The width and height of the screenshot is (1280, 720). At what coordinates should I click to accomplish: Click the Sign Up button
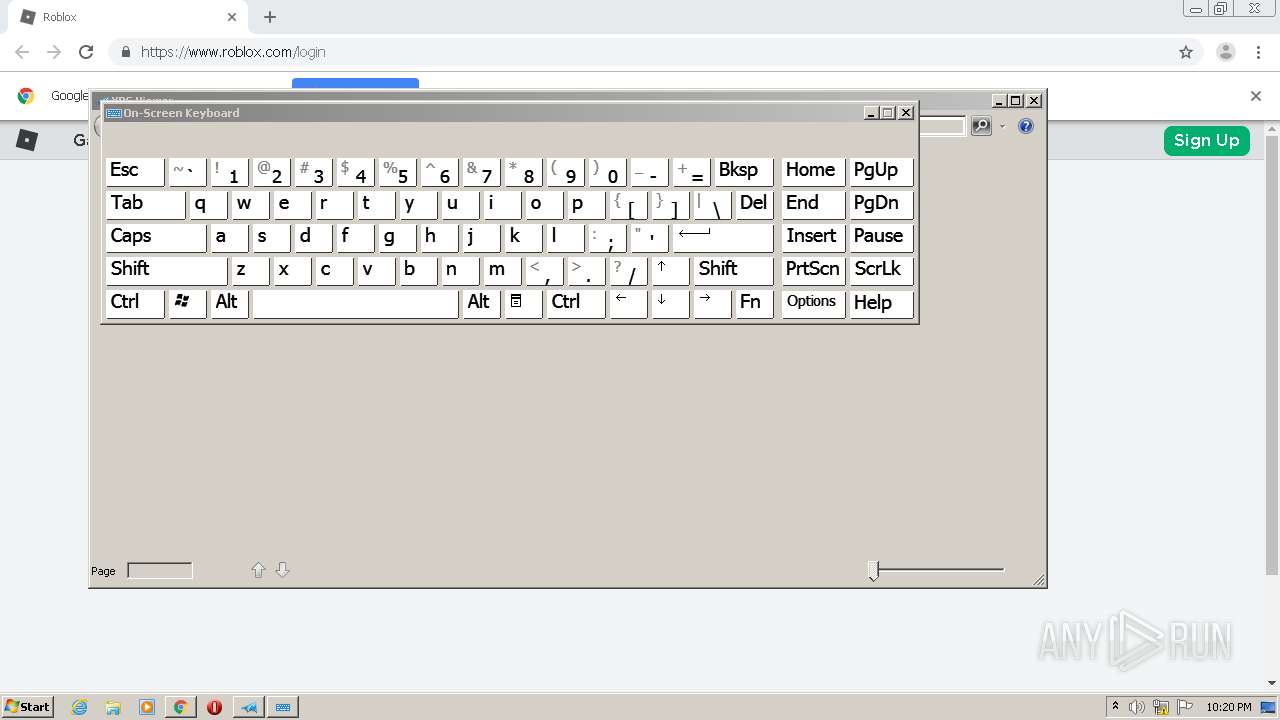pyautogui.click(x=1206, y=140)
